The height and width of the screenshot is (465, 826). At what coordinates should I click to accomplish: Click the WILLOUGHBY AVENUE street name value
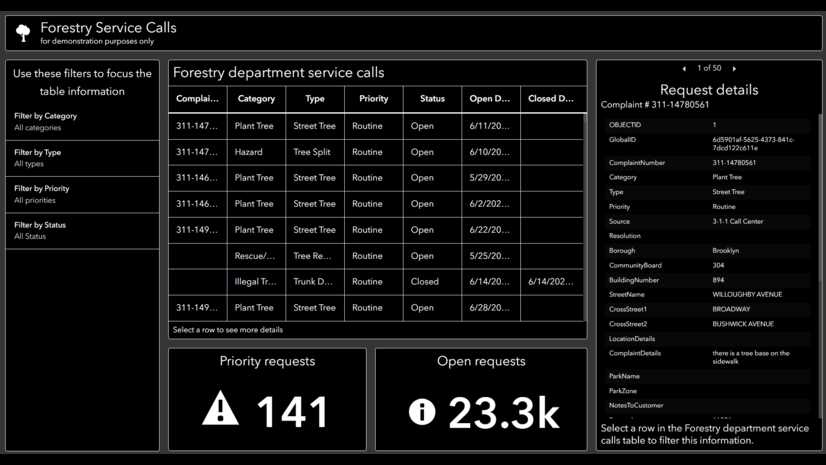coord(747,294)
